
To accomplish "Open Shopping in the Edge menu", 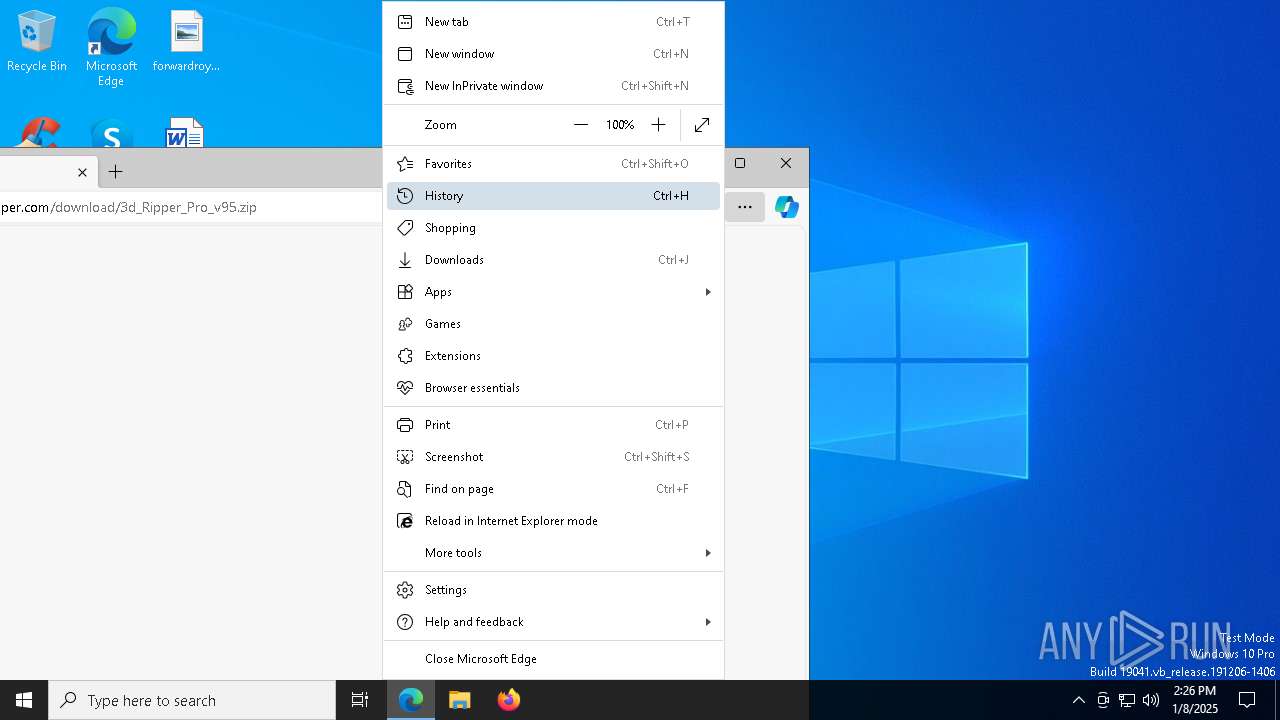I will pyautogui.click(x=553, y=228).
